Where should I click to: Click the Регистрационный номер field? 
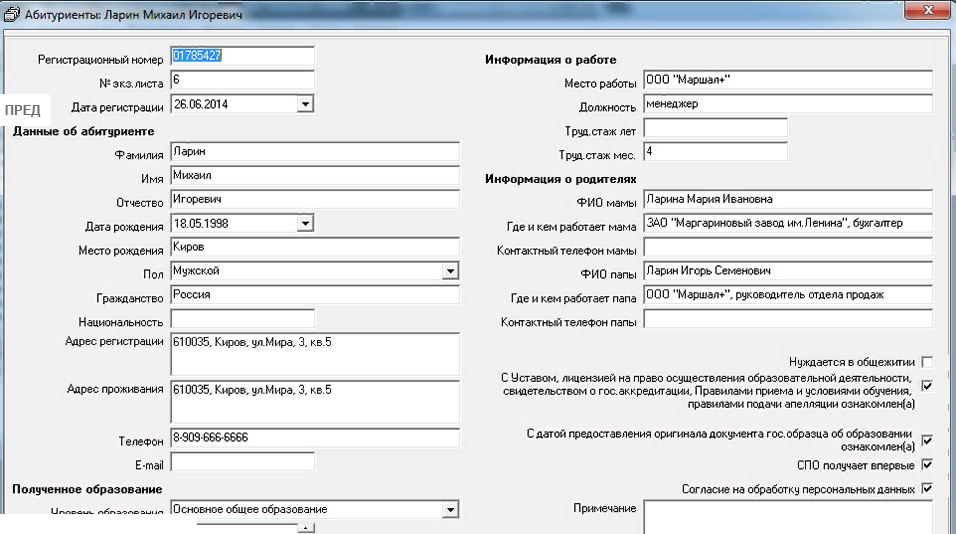coord(242,56)
